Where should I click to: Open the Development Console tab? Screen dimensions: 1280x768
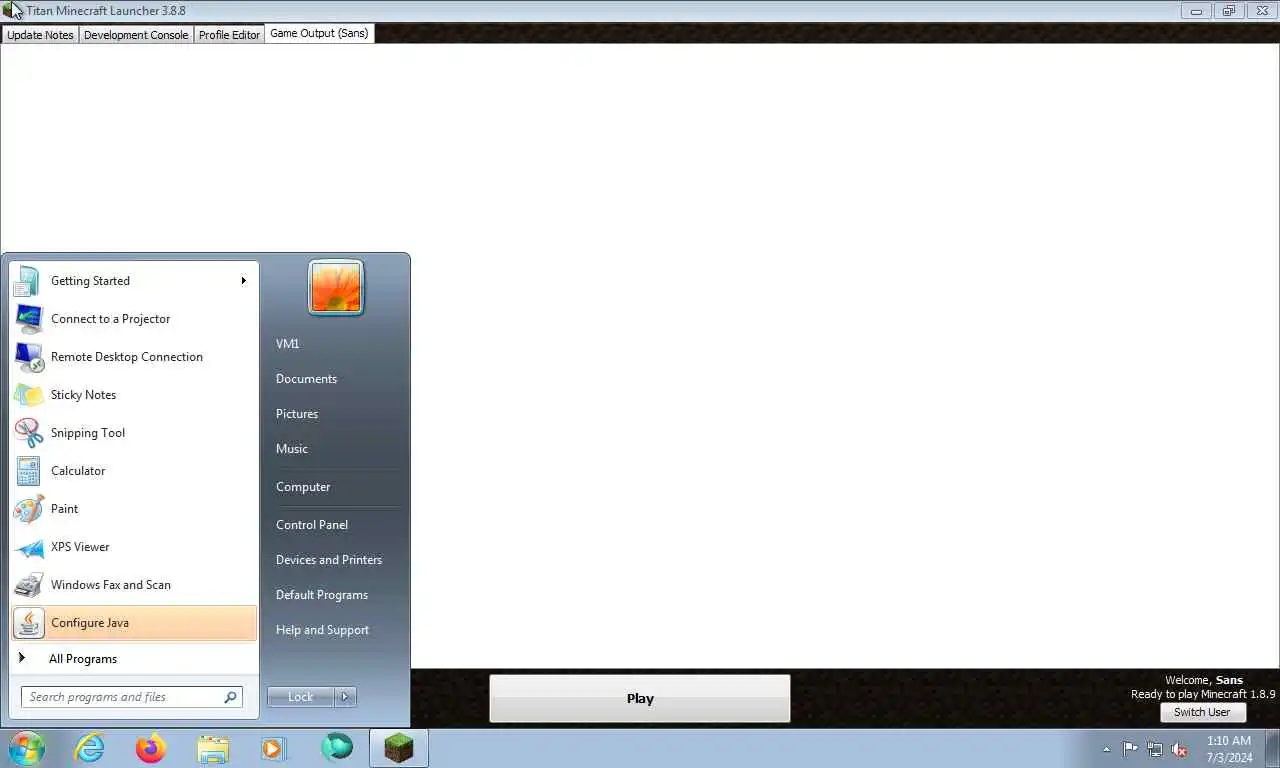[x=136, y=34]
